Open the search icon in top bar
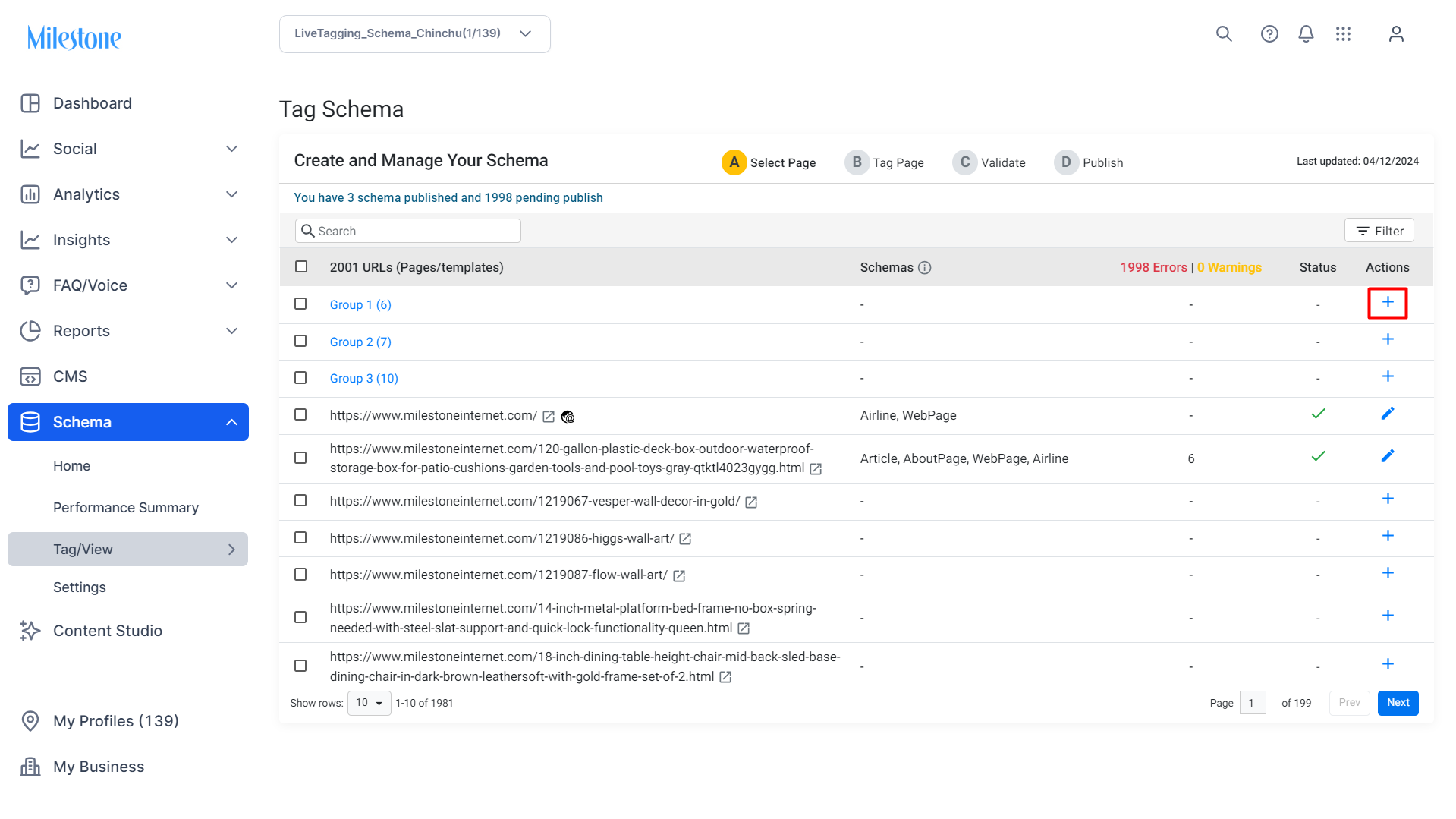This screenshot has width=1456, height=819. pyautogui.click(x=1224, y=34)
